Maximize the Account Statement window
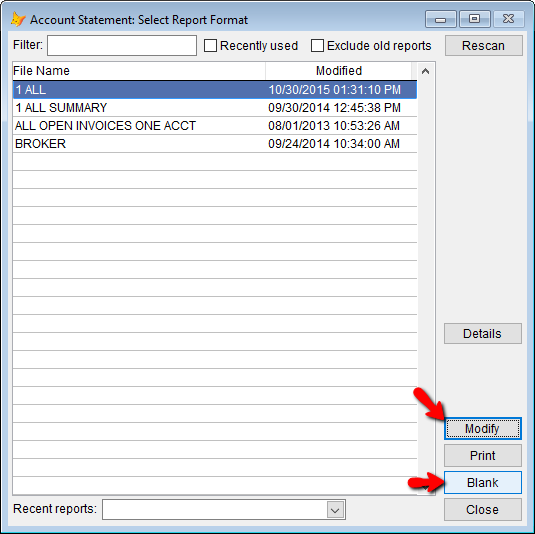Viewport: 535px width, 534px height. tap(474, 19)
